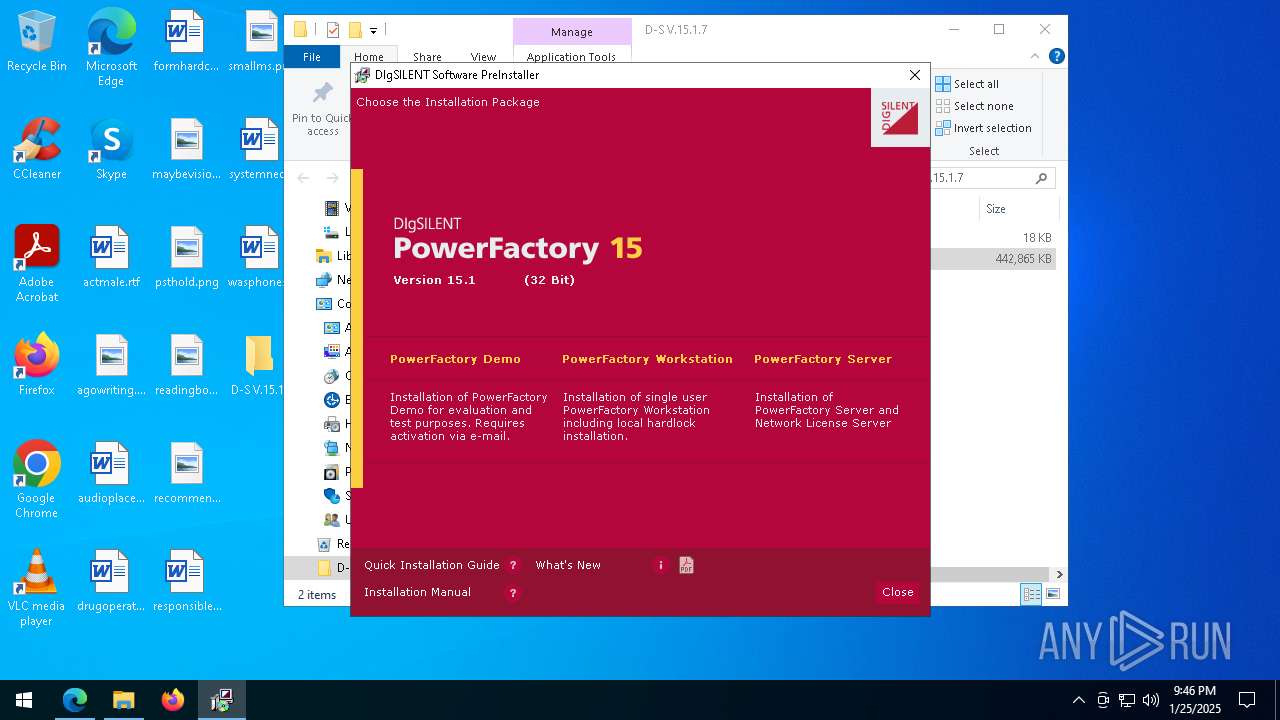Open the File tab in File Explorer

pos(312,57)
